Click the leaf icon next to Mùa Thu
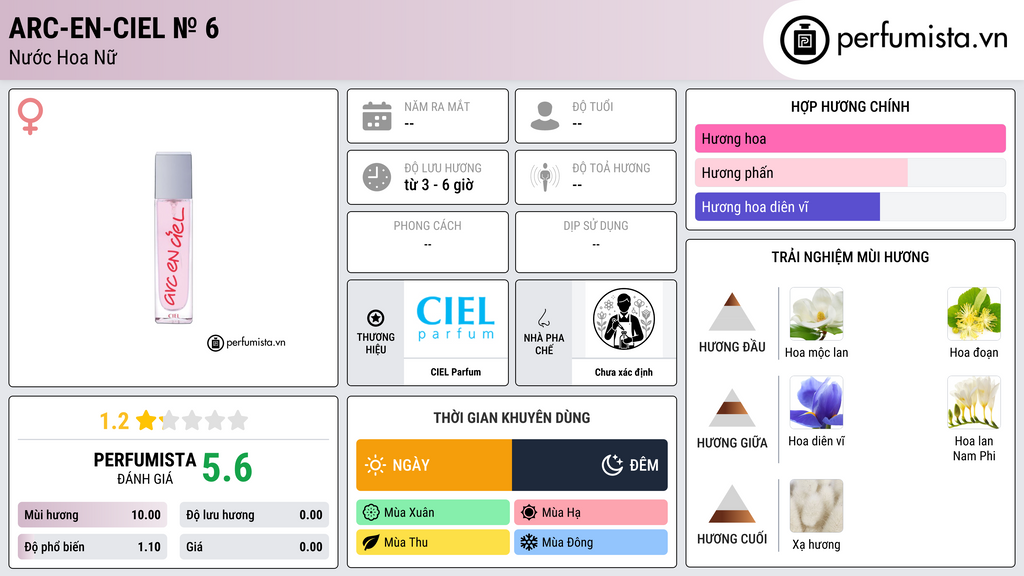Image resolution: width=1024 pixels, height=576 pixels. click(x=371, y=542)
